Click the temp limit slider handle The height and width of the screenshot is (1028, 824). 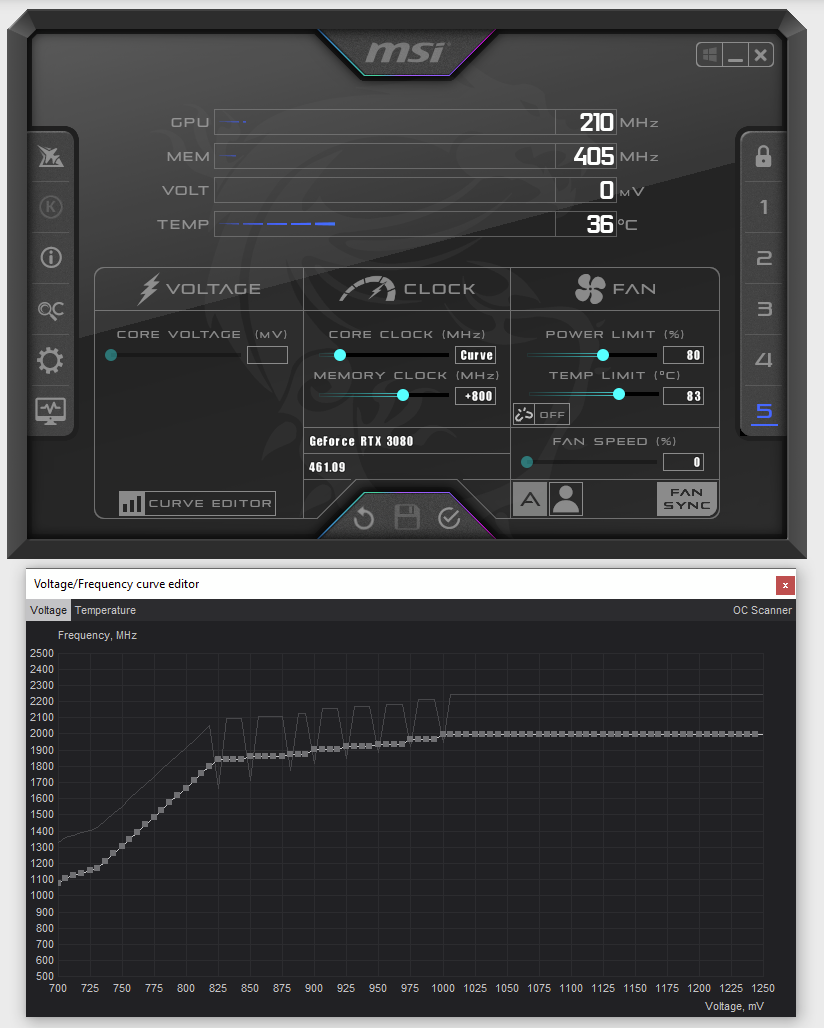619,394
